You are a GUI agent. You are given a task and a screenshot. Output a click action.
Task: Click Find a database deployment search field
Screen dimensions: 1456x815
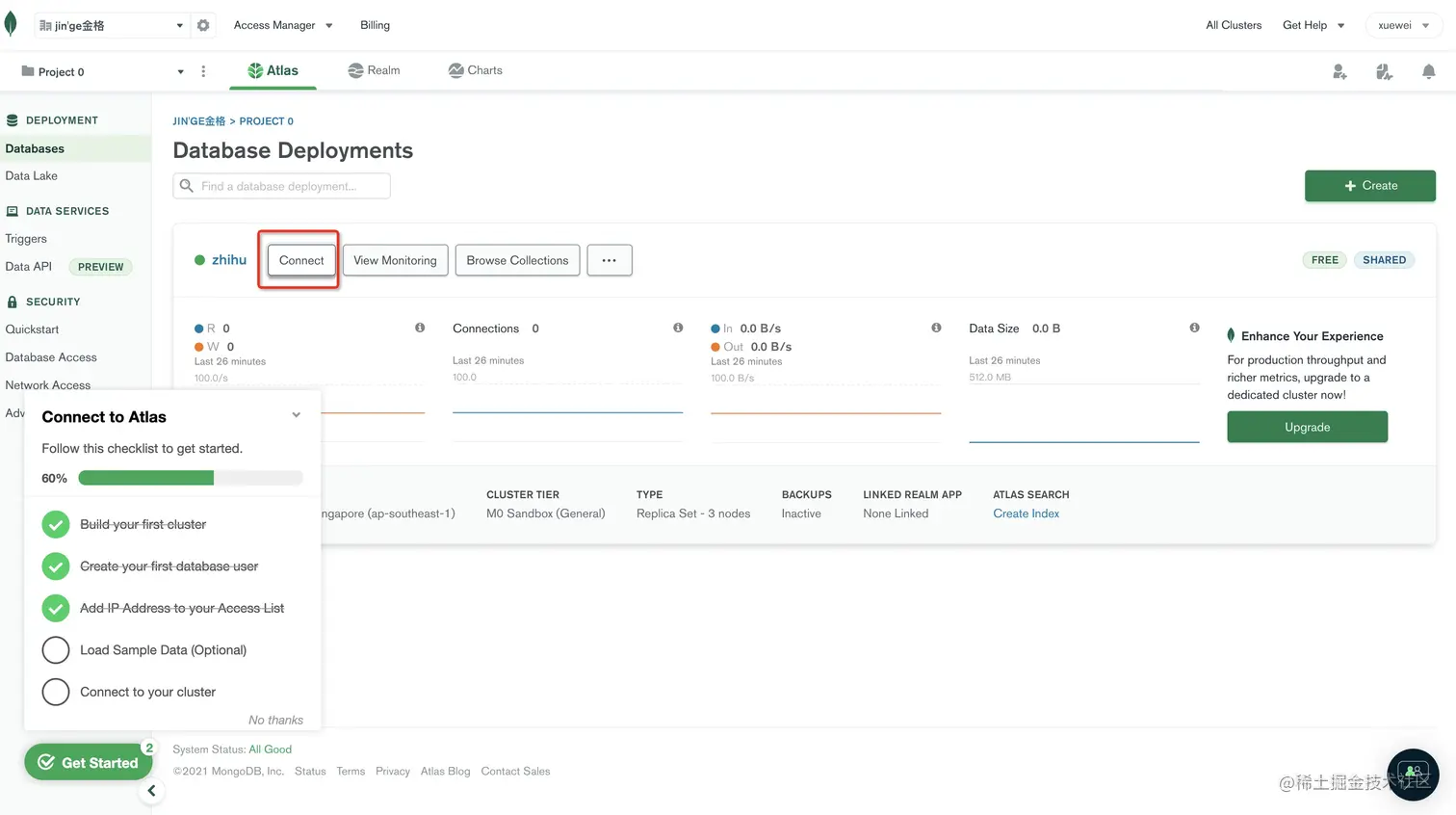click(281, 186)
